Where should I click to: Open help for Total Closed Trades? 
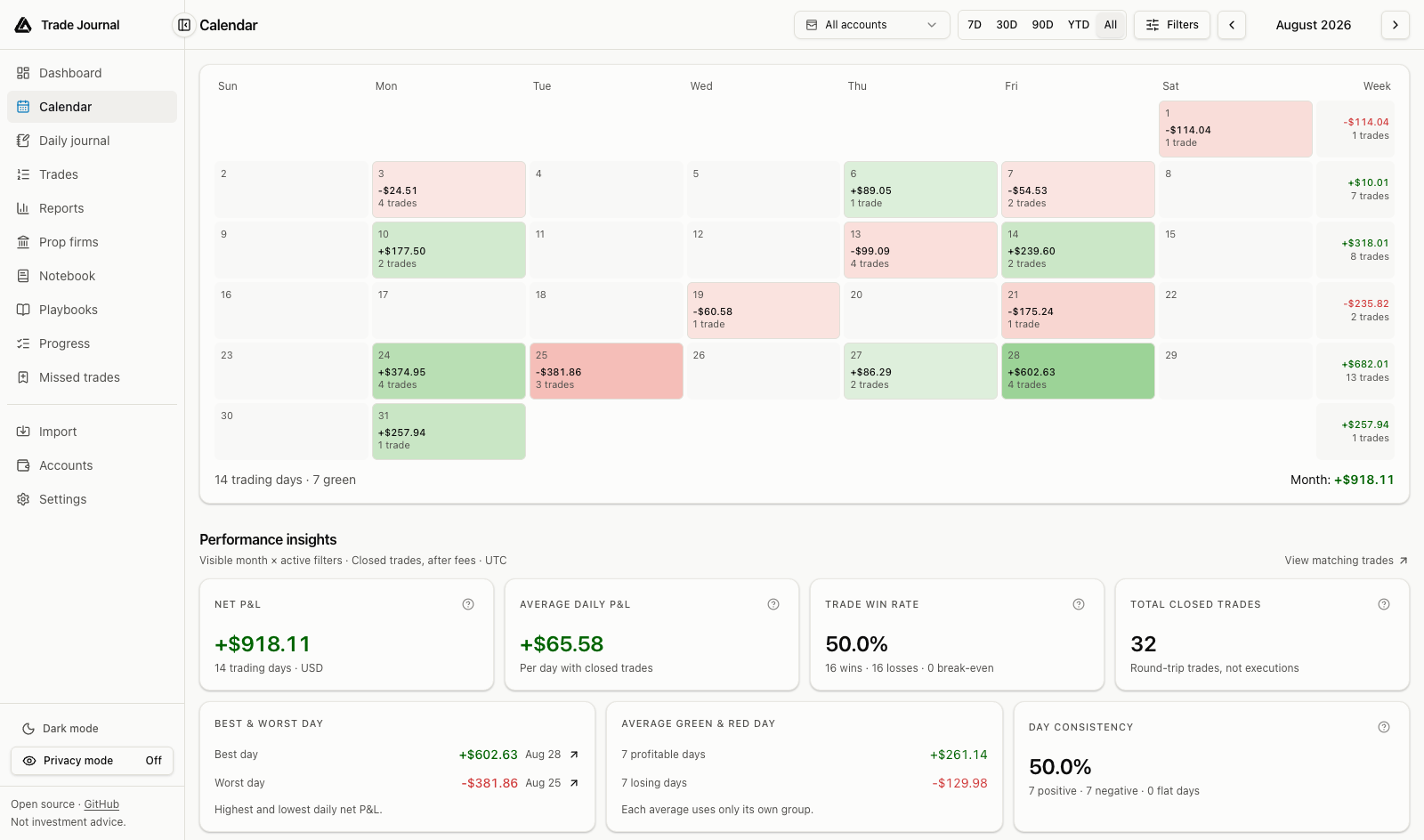1384,604
